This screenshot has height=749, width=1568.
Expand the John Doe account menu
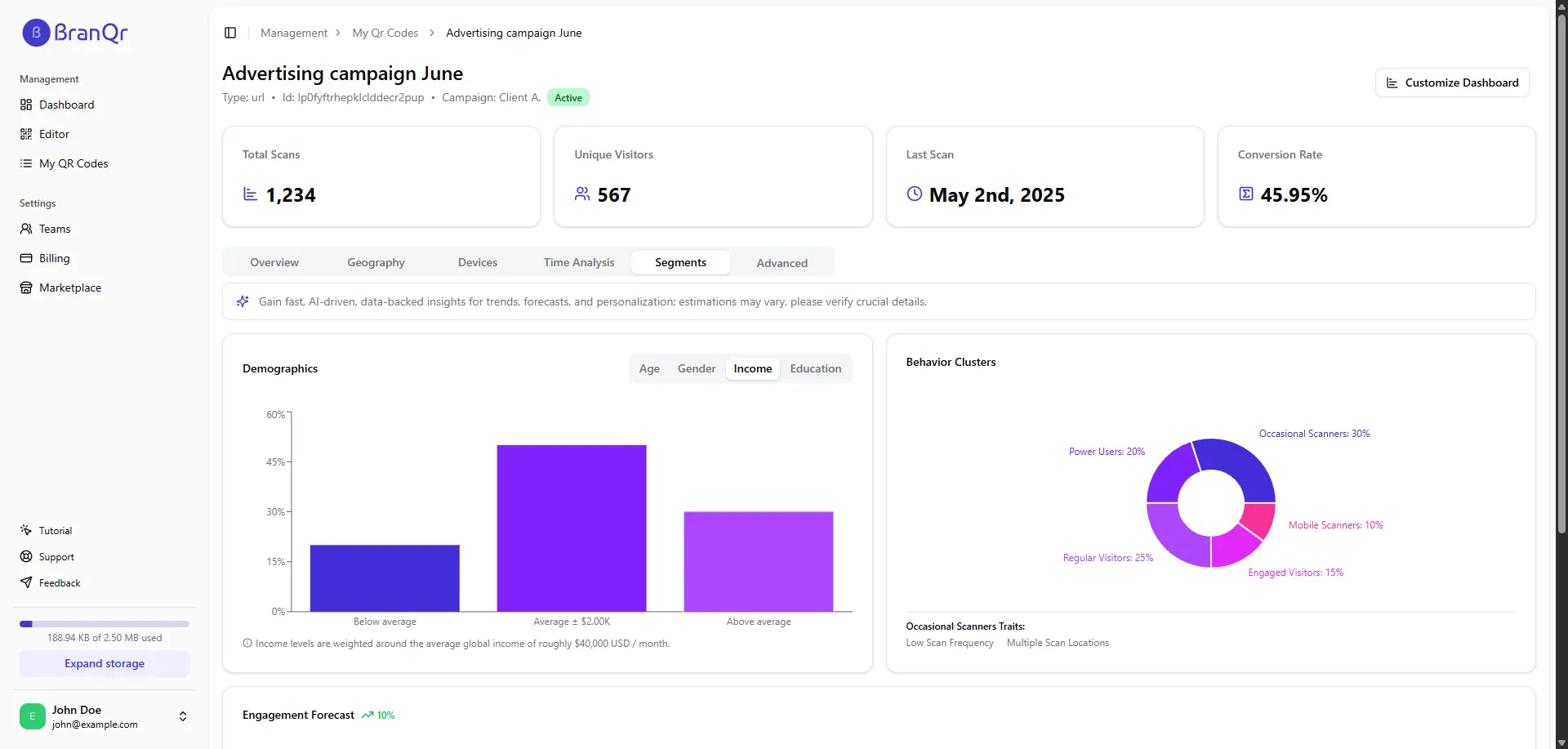pos(183,716)
